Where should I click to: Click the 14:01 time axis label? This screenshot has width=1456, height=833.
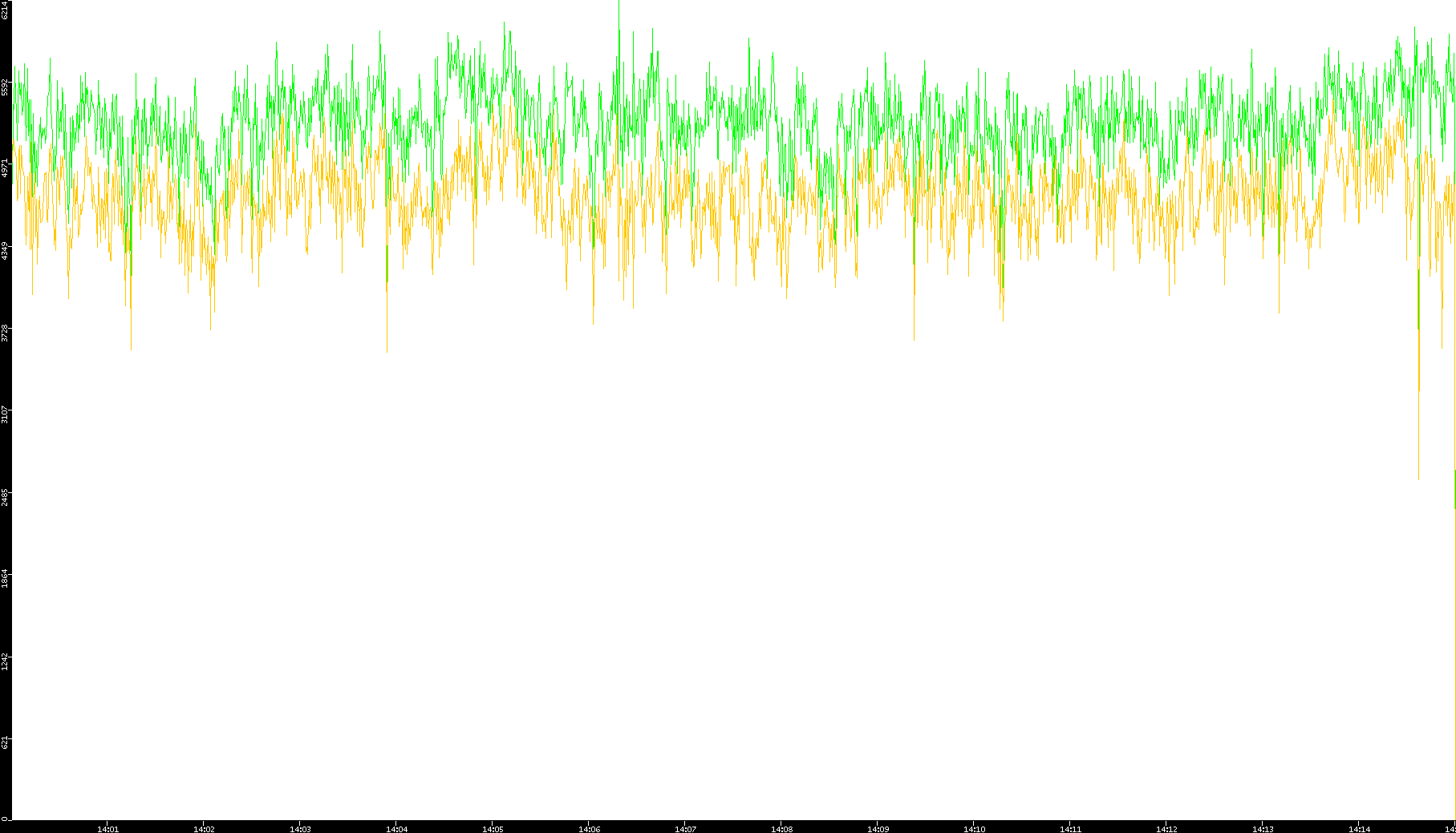107,828
